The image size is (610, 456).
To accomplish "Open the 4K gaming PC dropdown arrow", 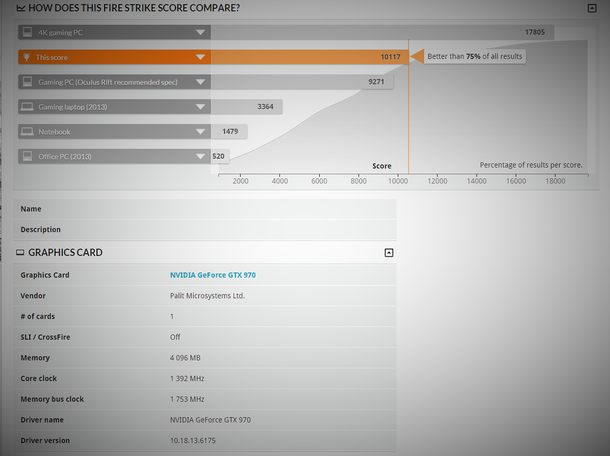I will click(x=200, y=32).
